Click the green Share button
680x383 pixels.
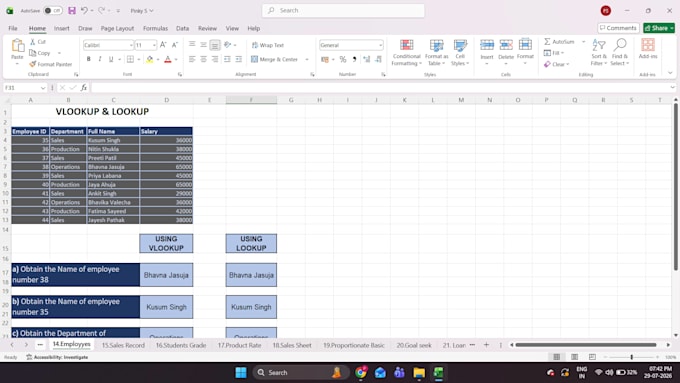point(659,28)
